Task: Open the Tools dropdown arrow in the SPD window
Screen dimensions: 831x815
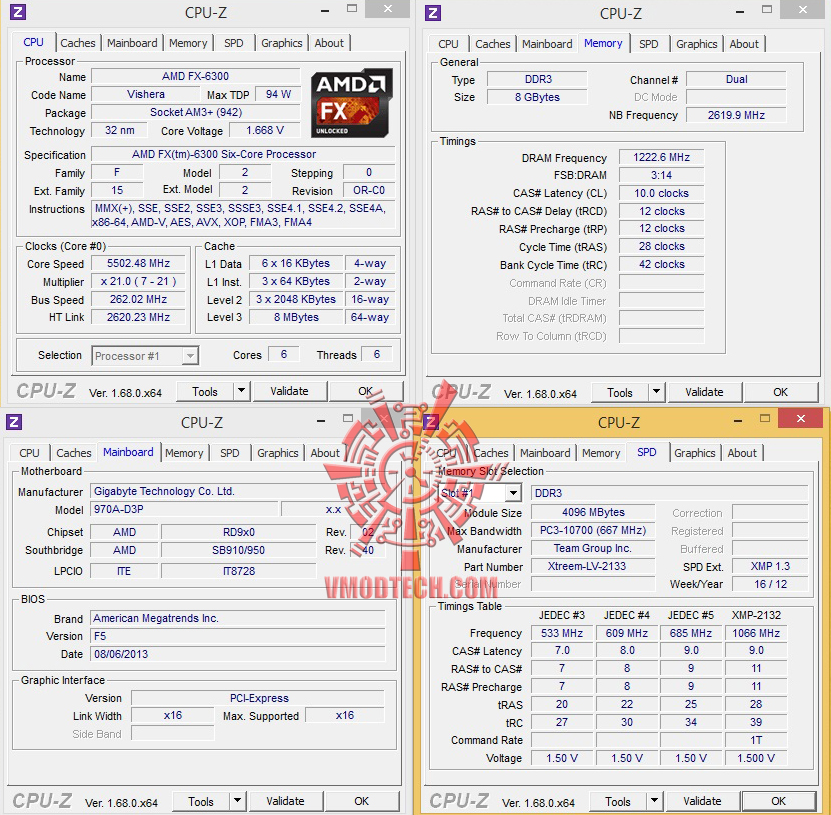Action: point(655,801)
